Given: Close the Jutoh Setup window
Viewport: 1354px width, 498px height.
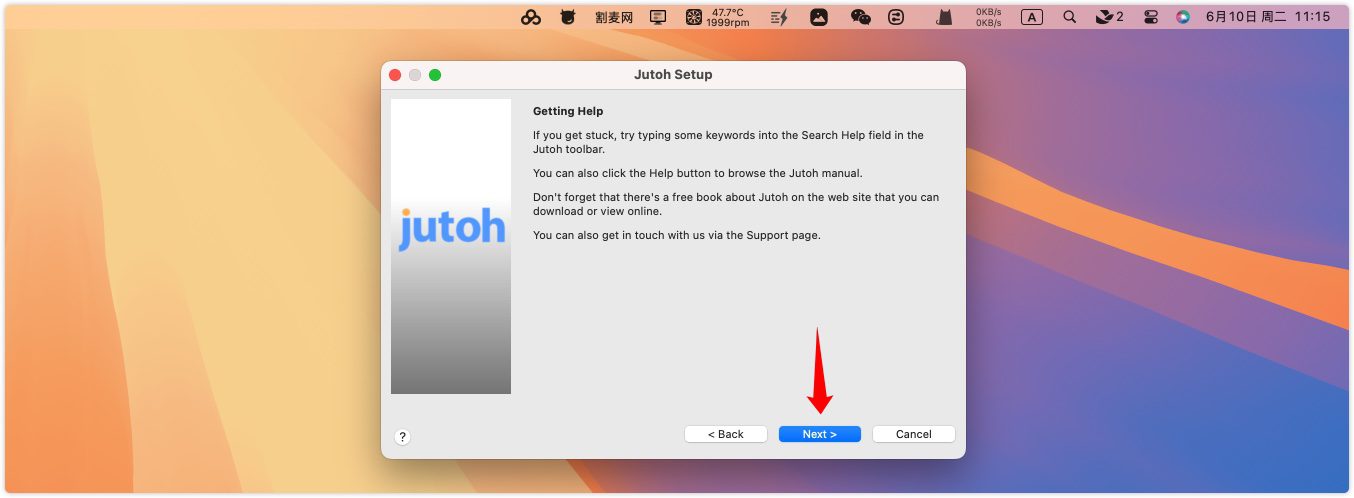Looking at the screenshot, I should coord(395,75).
